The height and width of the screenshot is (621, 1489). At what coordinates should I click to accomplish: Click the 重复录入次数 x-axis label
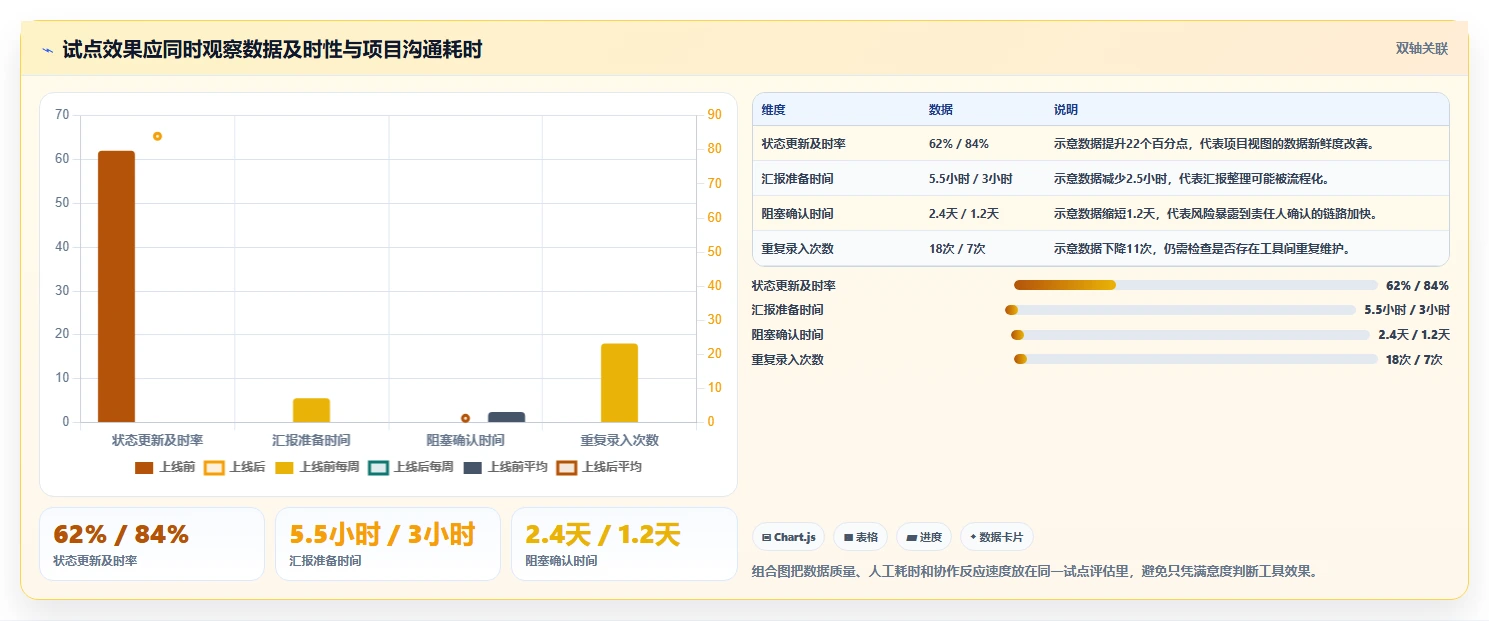tap(619, 440)
